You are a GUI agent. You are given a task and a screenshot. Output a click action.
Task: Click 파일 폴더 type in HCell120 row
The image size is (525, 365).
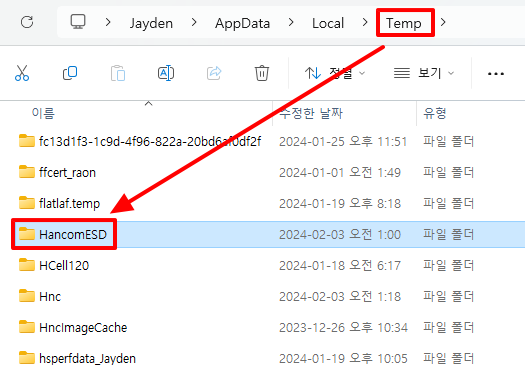click(449, 266)
